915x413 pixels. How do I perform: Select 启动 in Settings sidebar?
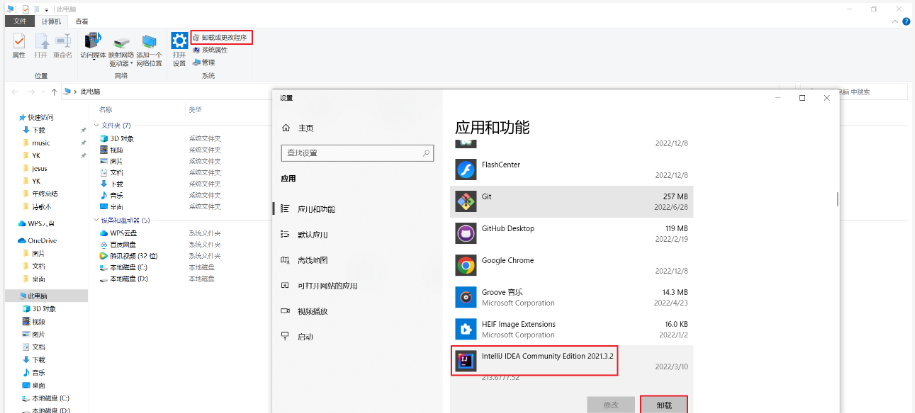point(357,337)
